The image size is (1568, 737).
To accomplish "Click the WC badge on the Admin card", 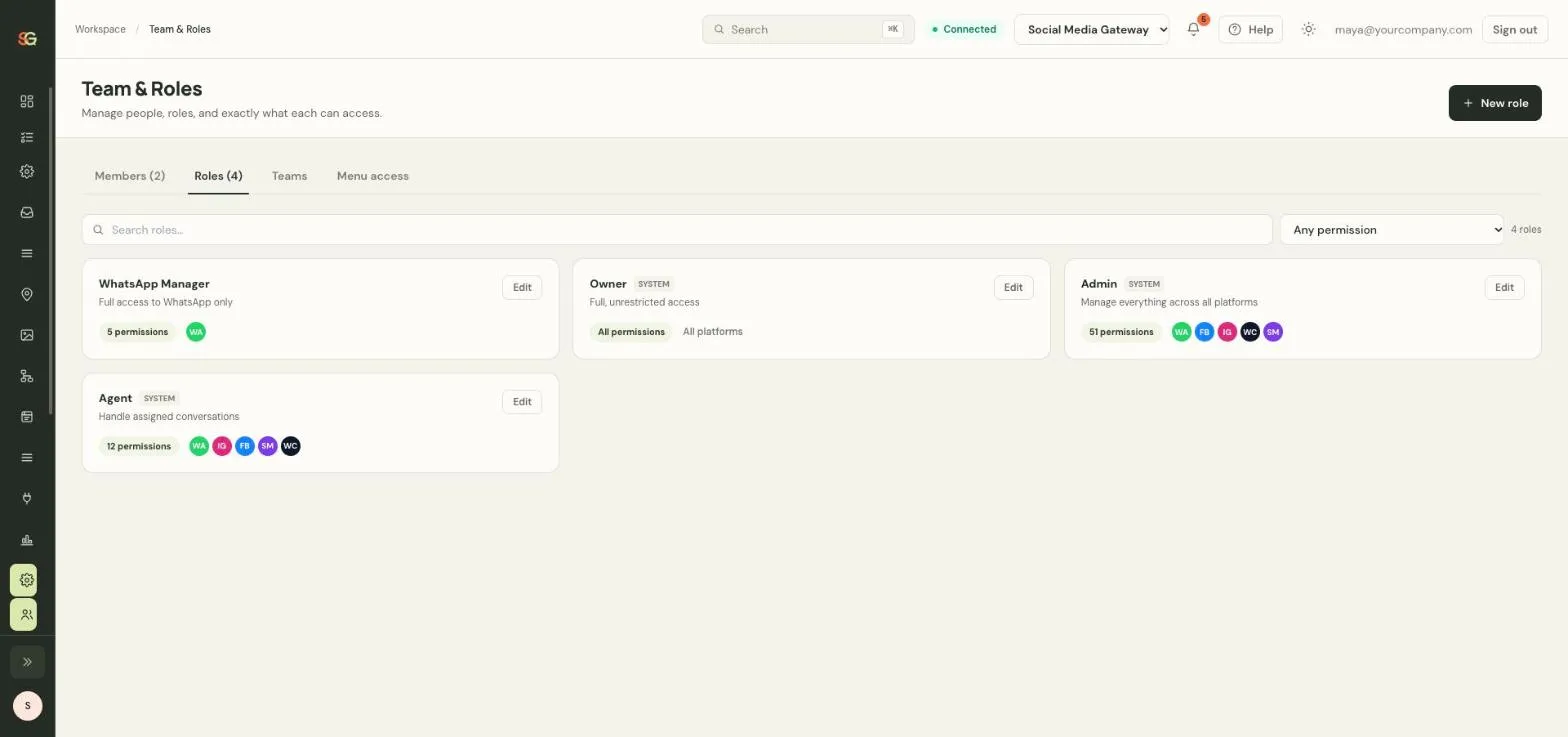I will (x=1250, y=332).
